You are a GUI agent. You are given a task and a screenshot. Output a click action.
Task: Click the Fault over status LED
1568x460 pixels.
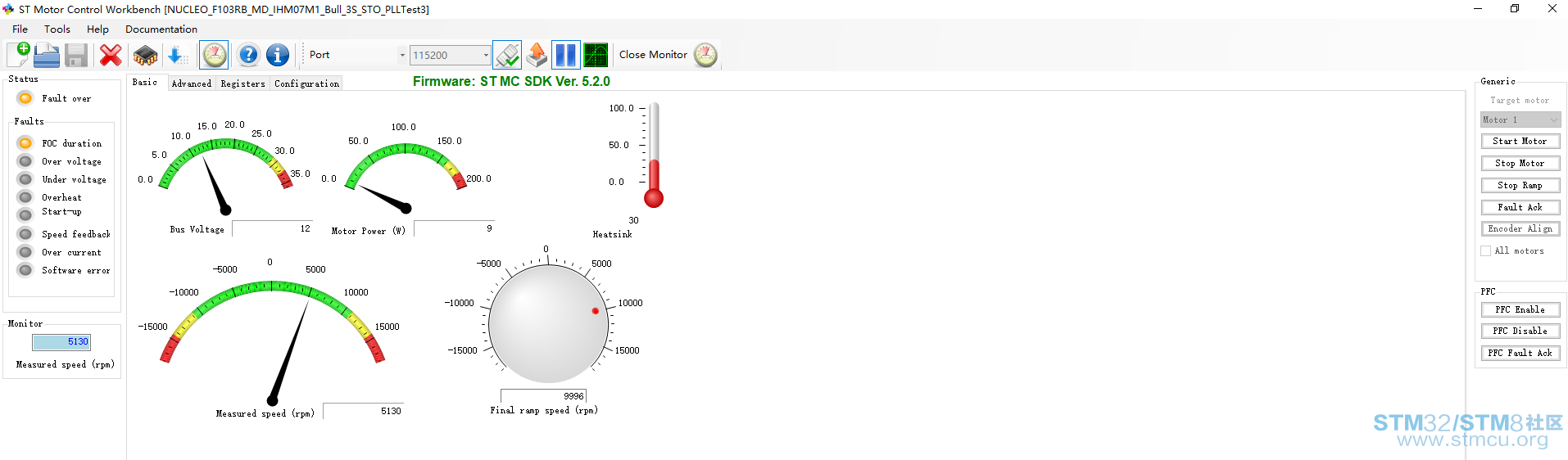(25, 98)
